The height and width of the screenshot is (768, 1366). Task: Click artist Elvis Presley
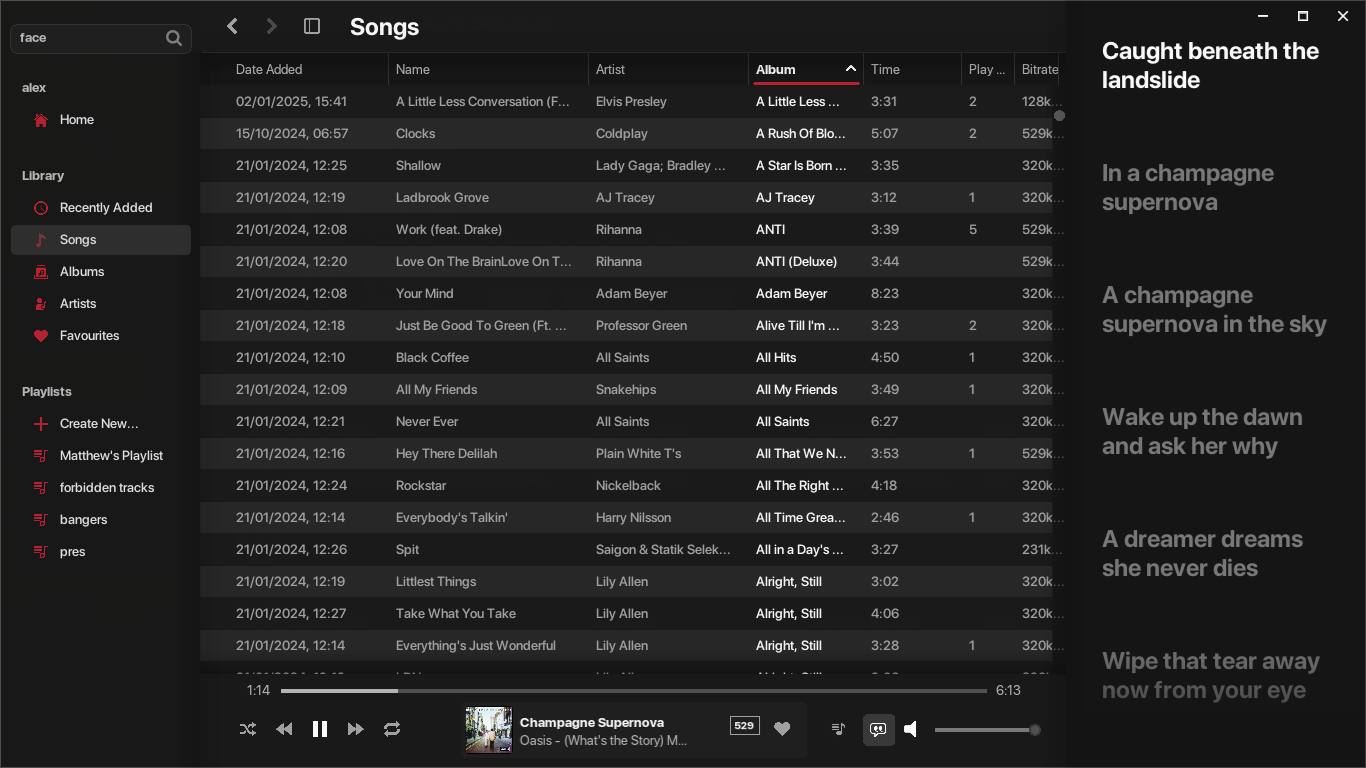[631, 102]
